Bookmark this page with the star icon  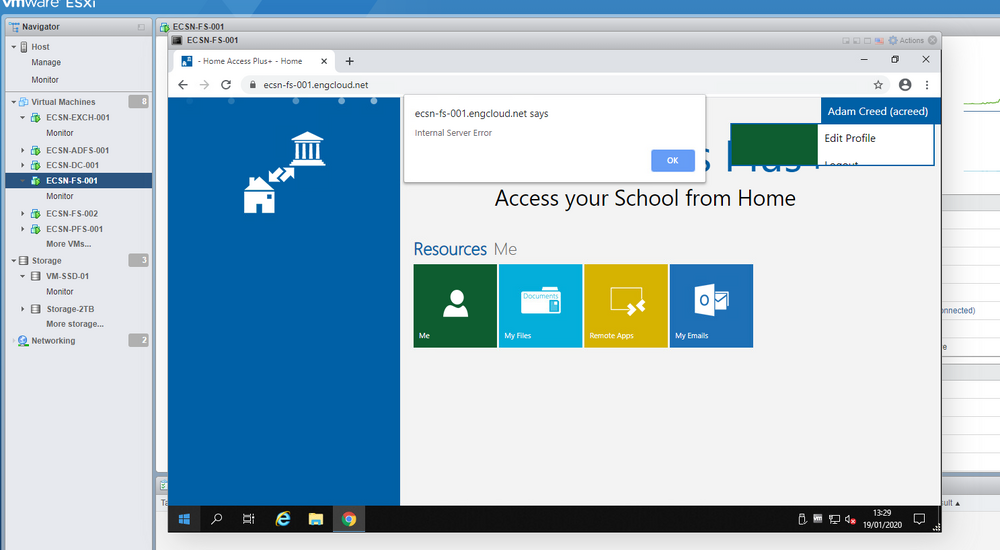pyautogui.click(x=878, y=85)
